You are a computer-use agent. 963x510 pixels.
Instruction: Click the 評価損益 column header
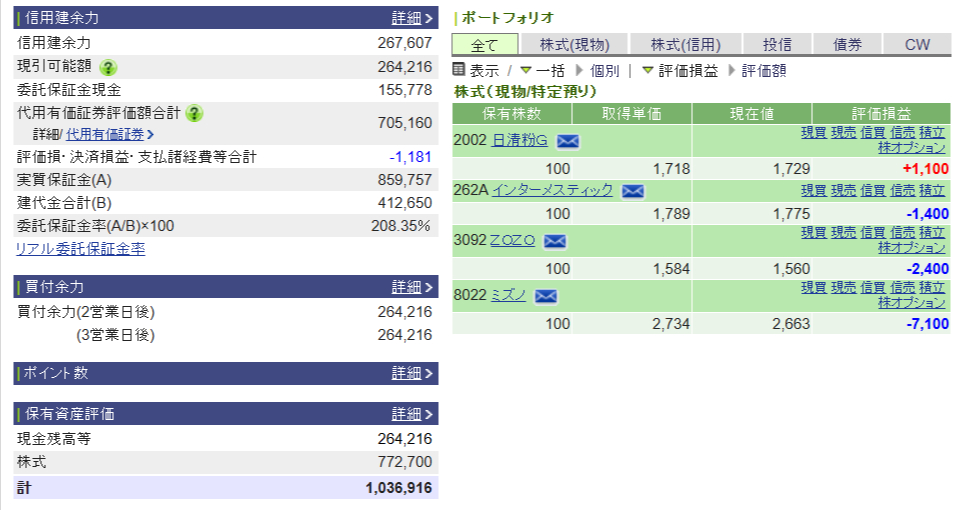tap(881, 114)
